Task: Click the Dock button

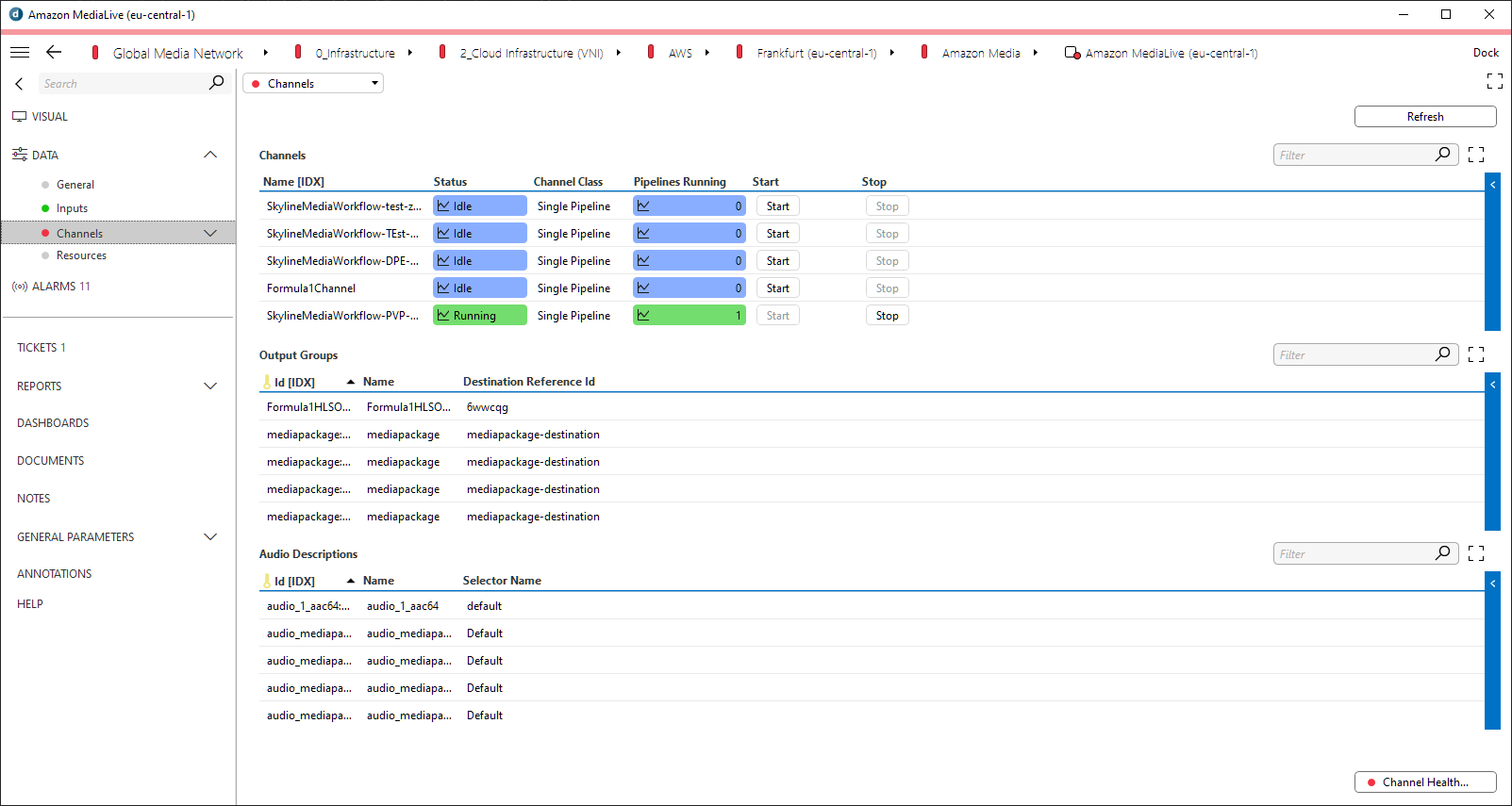Action: coord(1486,53)
